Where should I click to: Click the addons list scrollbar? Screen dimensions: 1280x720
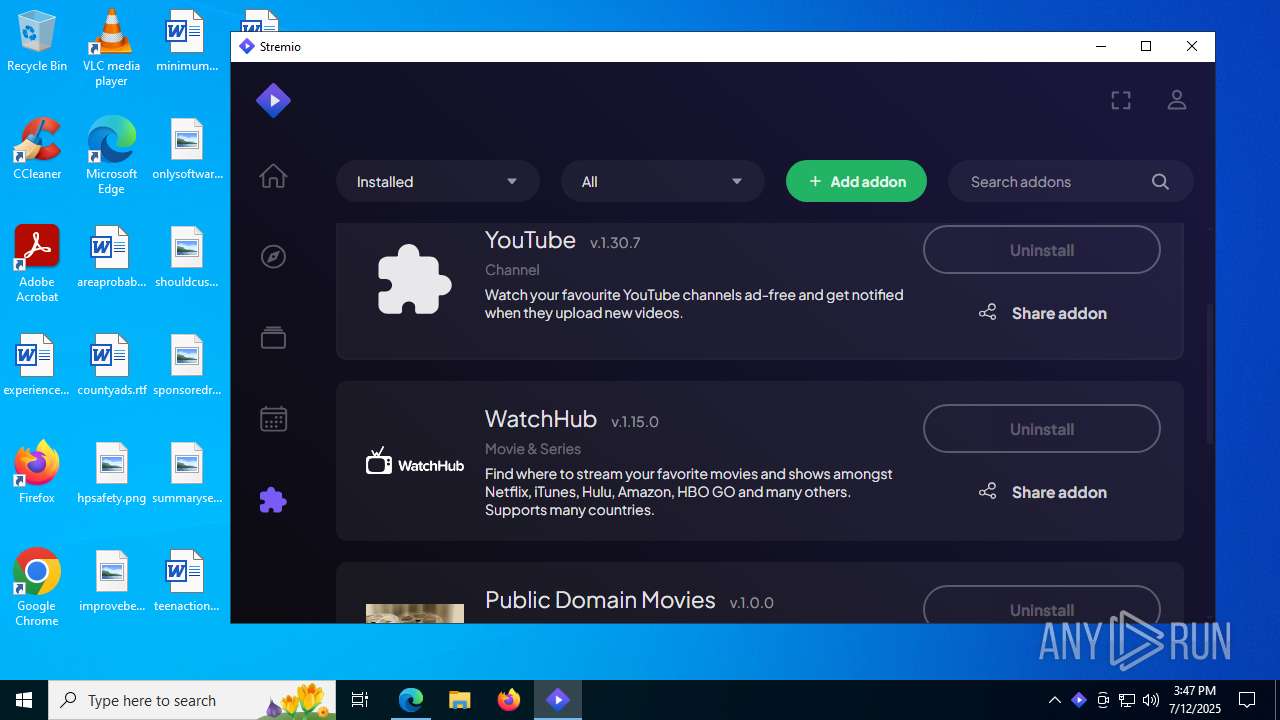click(1209, 375)
